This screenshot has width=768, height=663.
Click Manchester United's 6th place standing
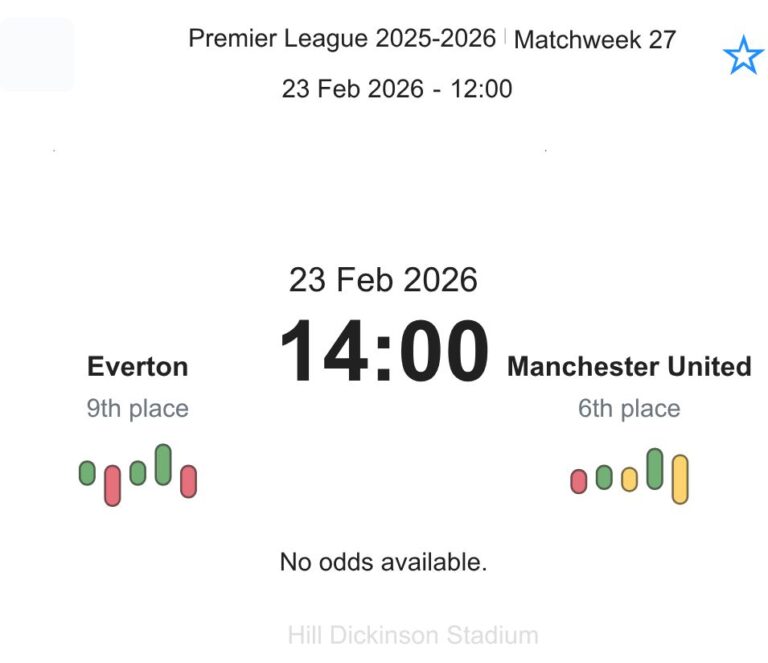pos(629,408)
